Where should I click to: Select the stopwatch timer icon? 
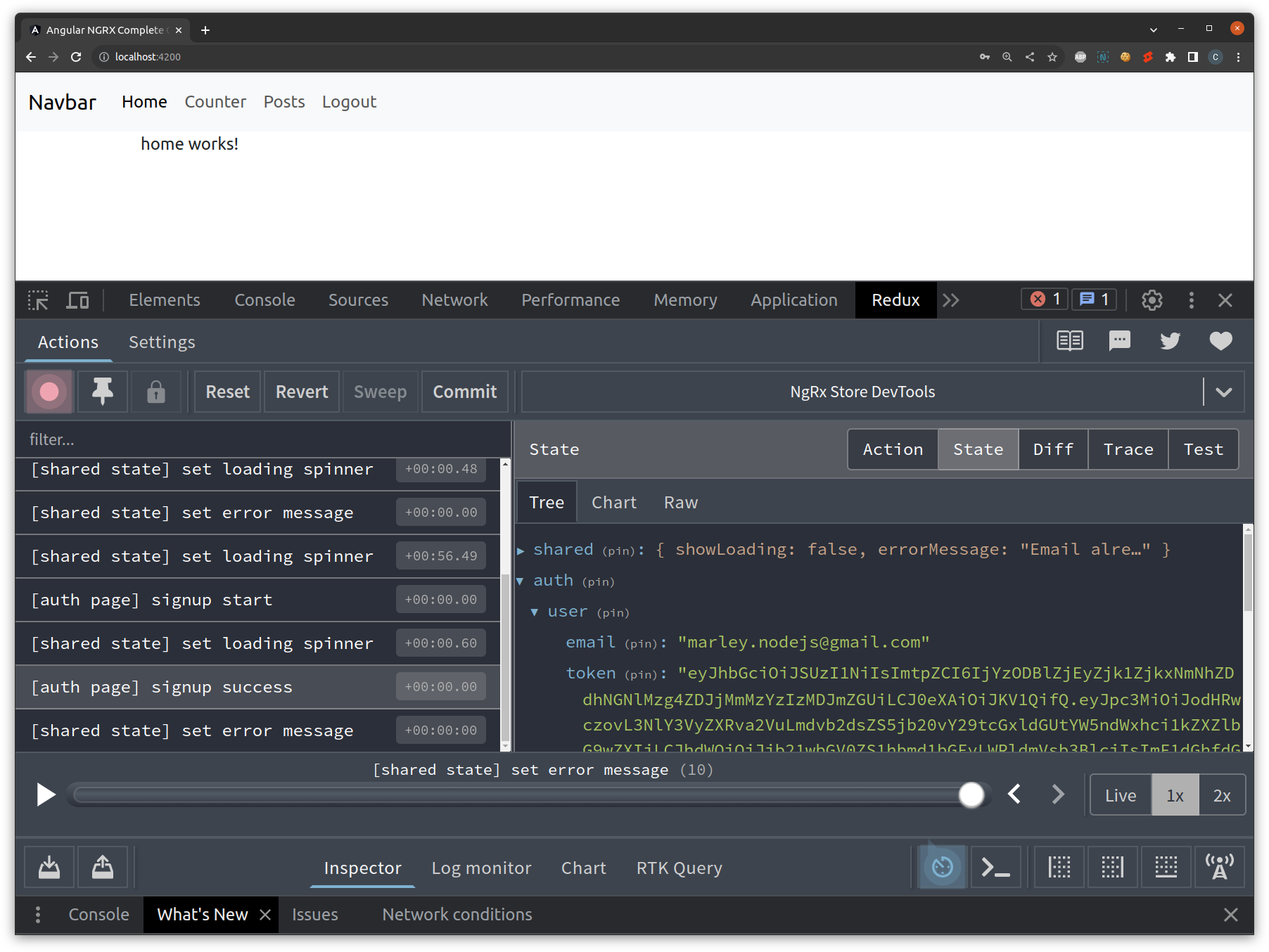pyautogui.click(x=942, y=867)
